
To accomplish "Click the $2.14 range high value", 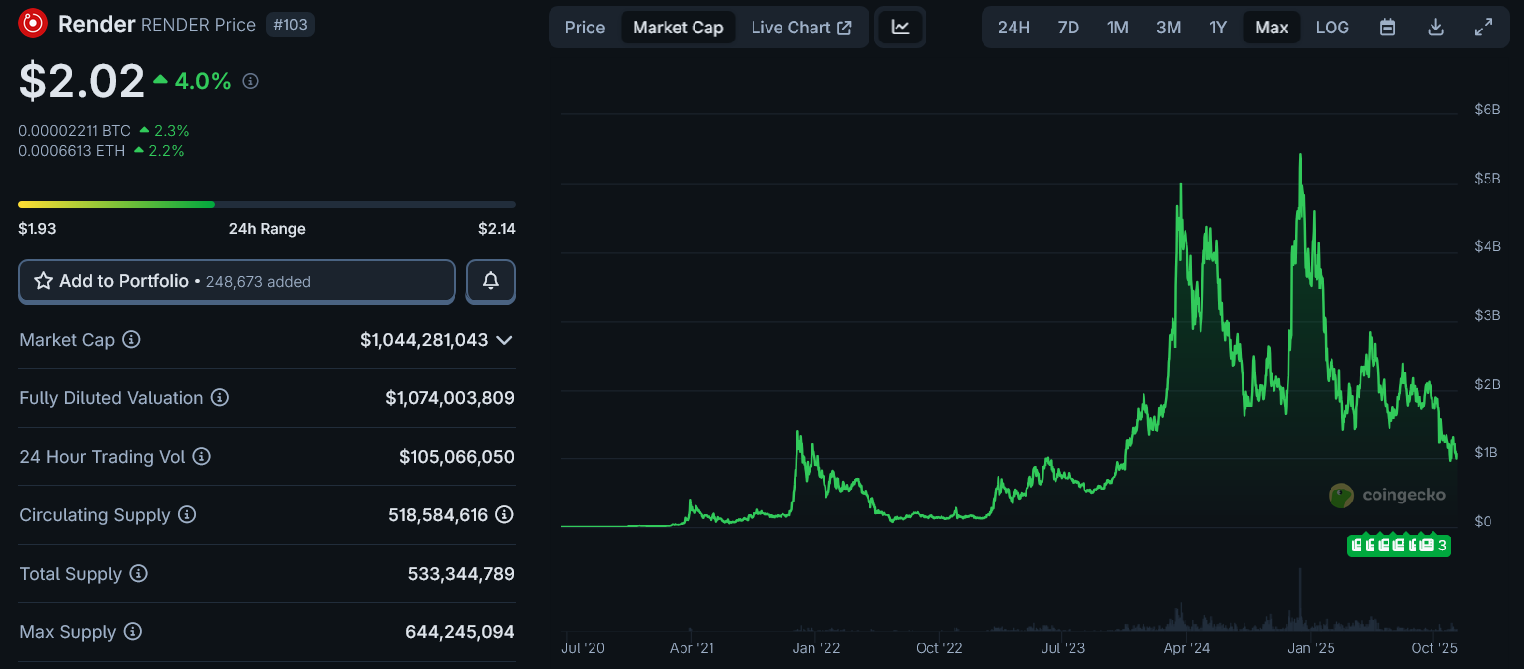I will [x=497, y=229].
